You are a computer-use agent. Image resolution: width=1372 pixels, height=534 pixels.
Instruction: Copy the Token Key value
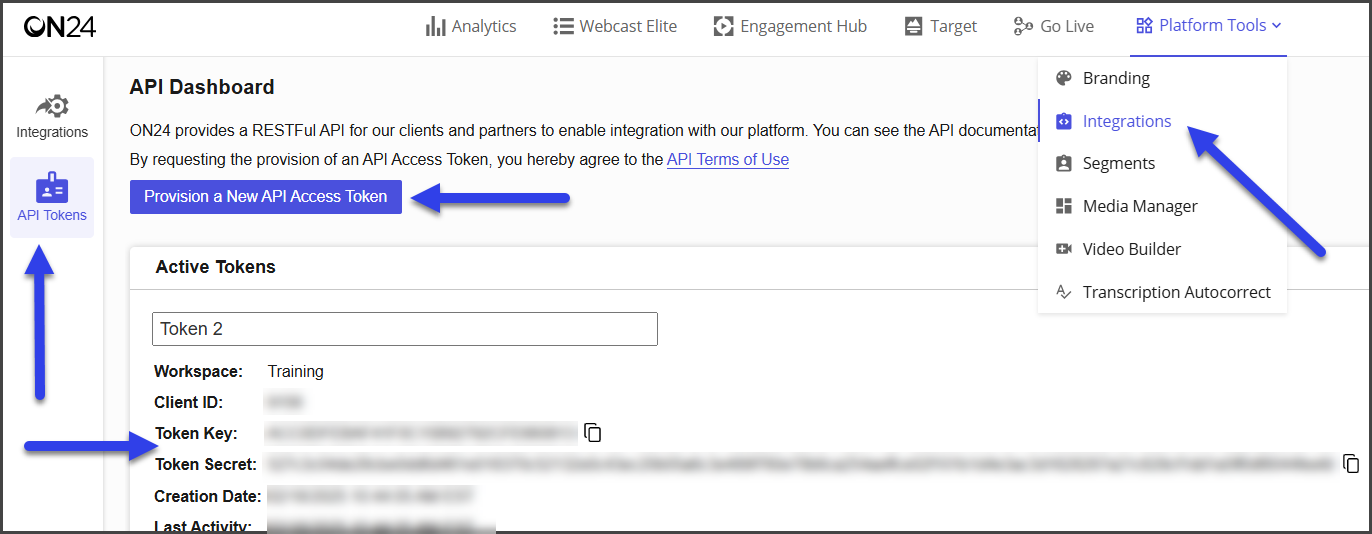(593, 433)
